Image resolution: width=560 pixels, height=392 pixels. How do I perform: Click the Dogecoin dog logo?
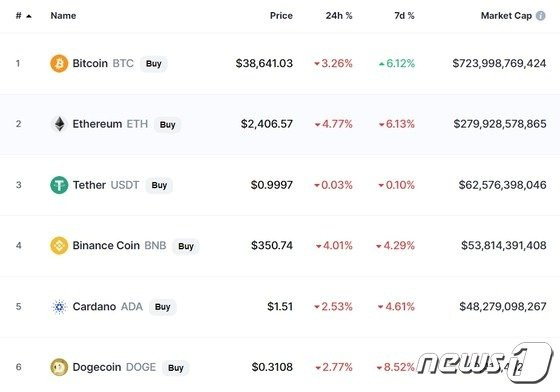pos(59,367)
